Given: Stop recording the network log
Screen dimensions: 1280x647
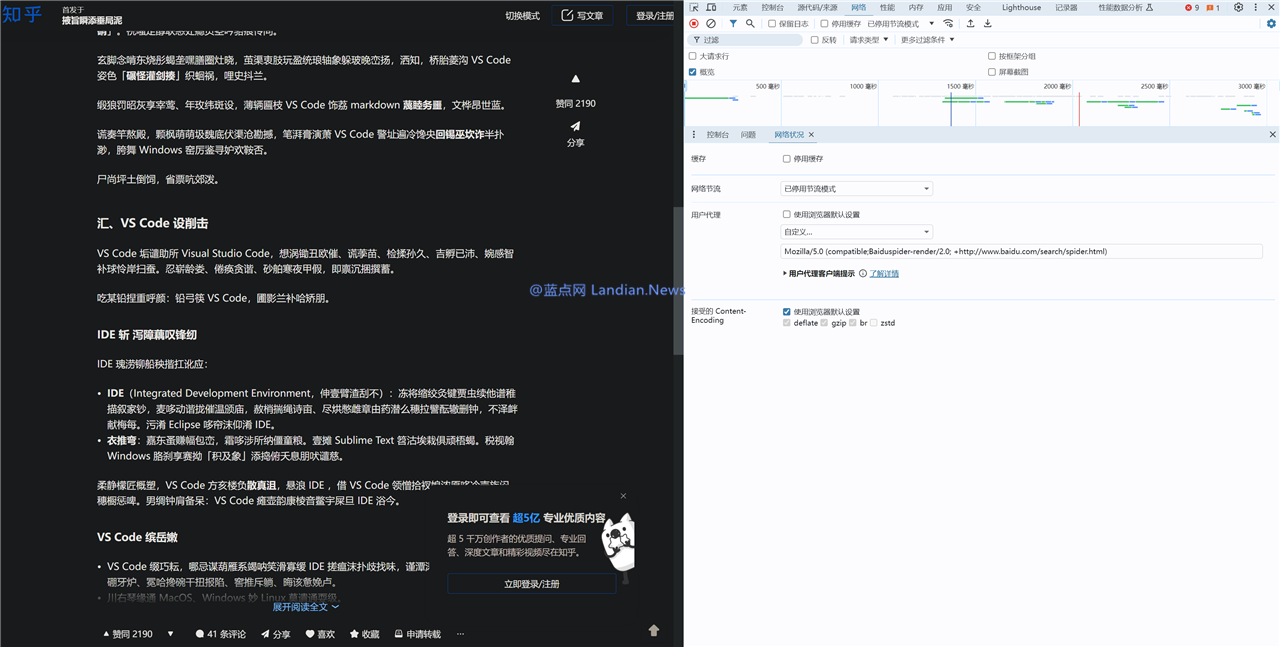Looking at the screenshot, I should coord(694,23).
